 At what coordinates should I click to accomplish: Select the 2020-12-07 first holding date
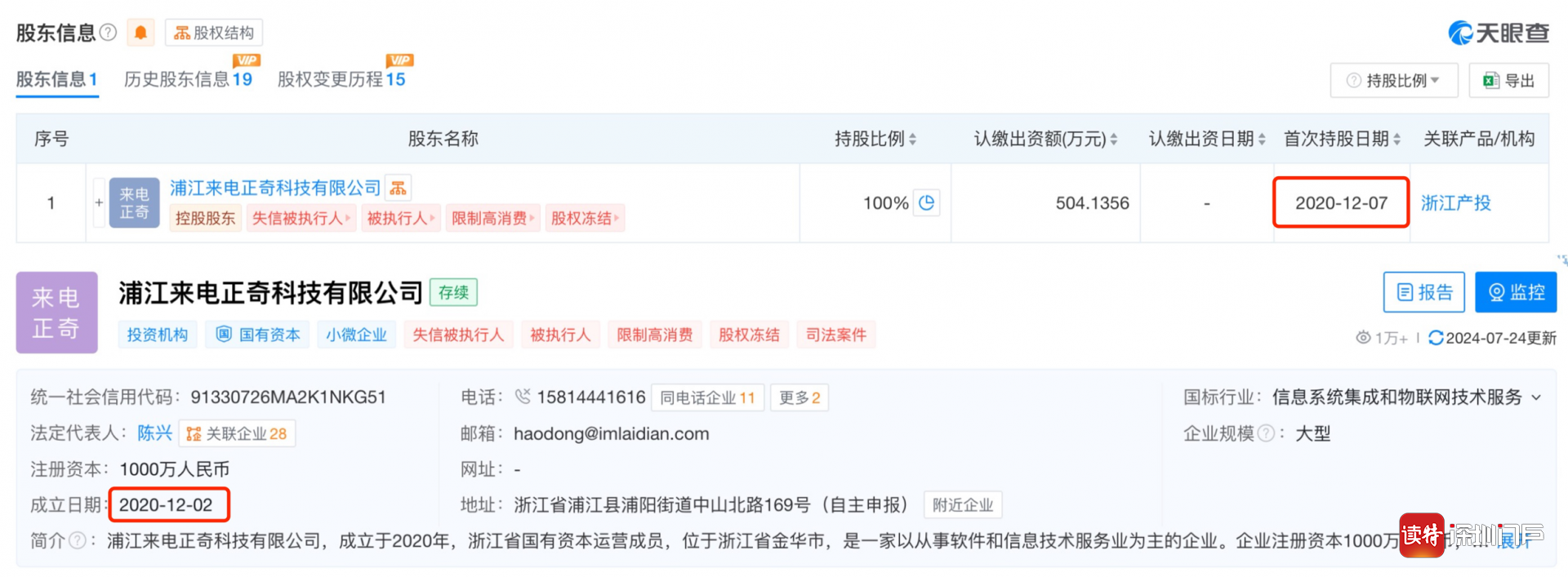tap(1341, 203)
